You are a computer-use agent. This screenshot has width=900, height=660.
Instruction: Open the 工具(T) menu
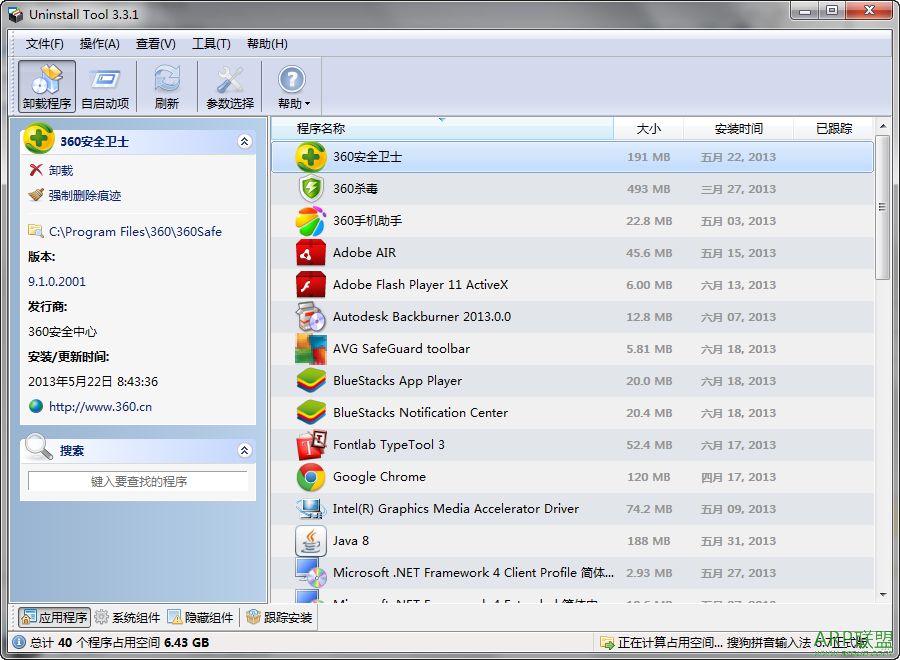point(213,44)
